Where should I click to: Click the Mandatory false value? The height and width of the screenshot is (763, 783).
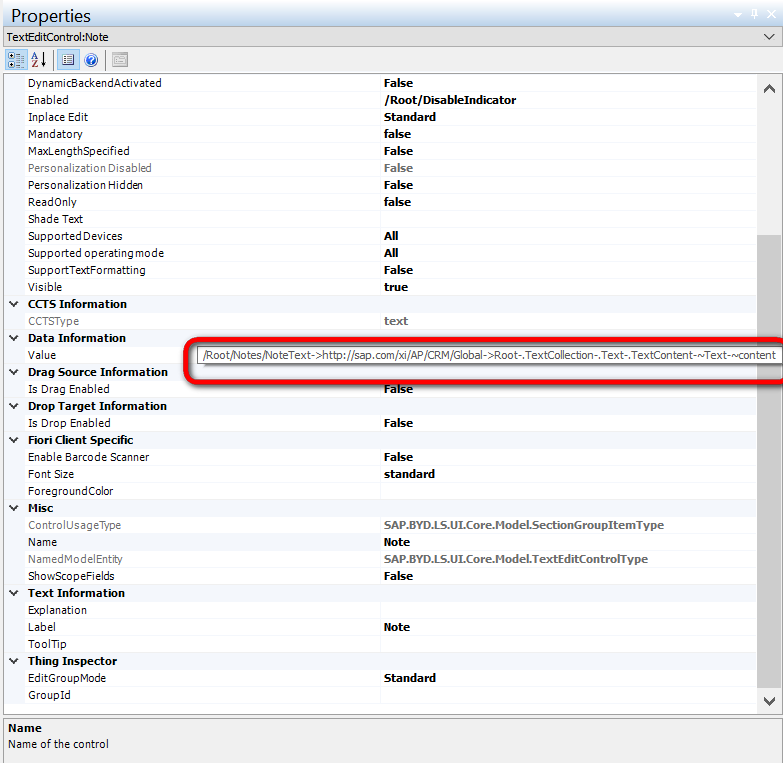(397, 134)
